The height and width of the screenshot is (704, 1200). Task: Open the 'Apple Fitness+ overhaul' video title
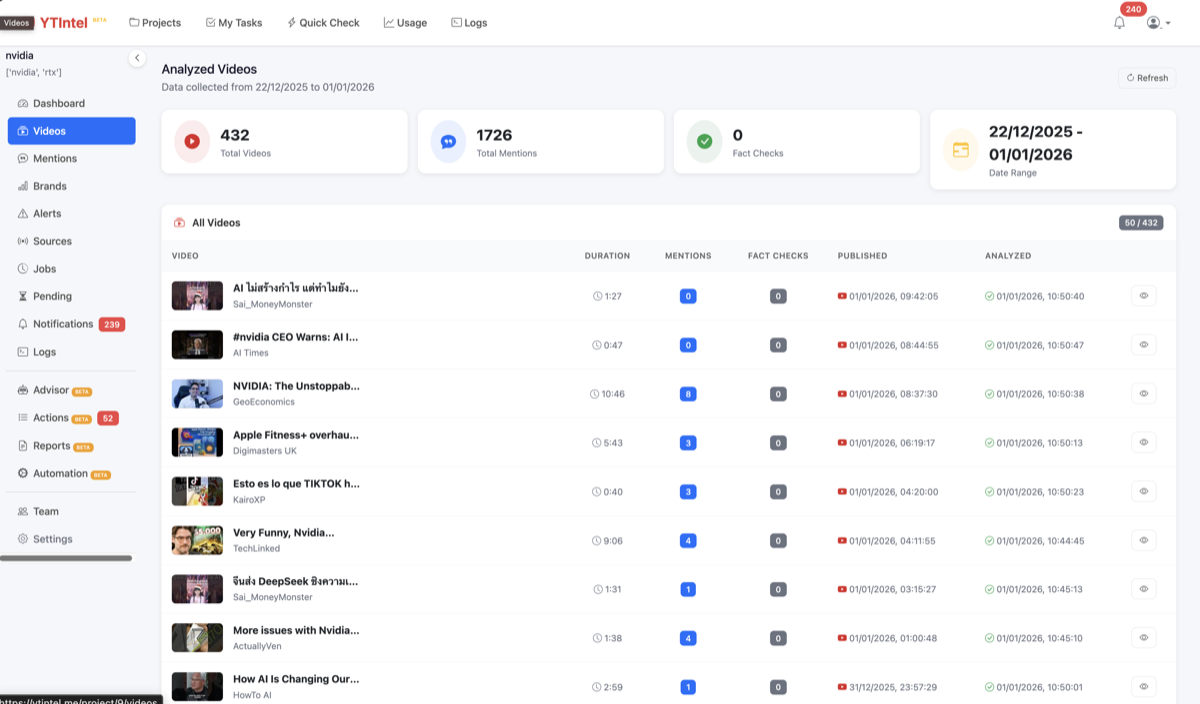pyautogui.click(x=295, y=435)
